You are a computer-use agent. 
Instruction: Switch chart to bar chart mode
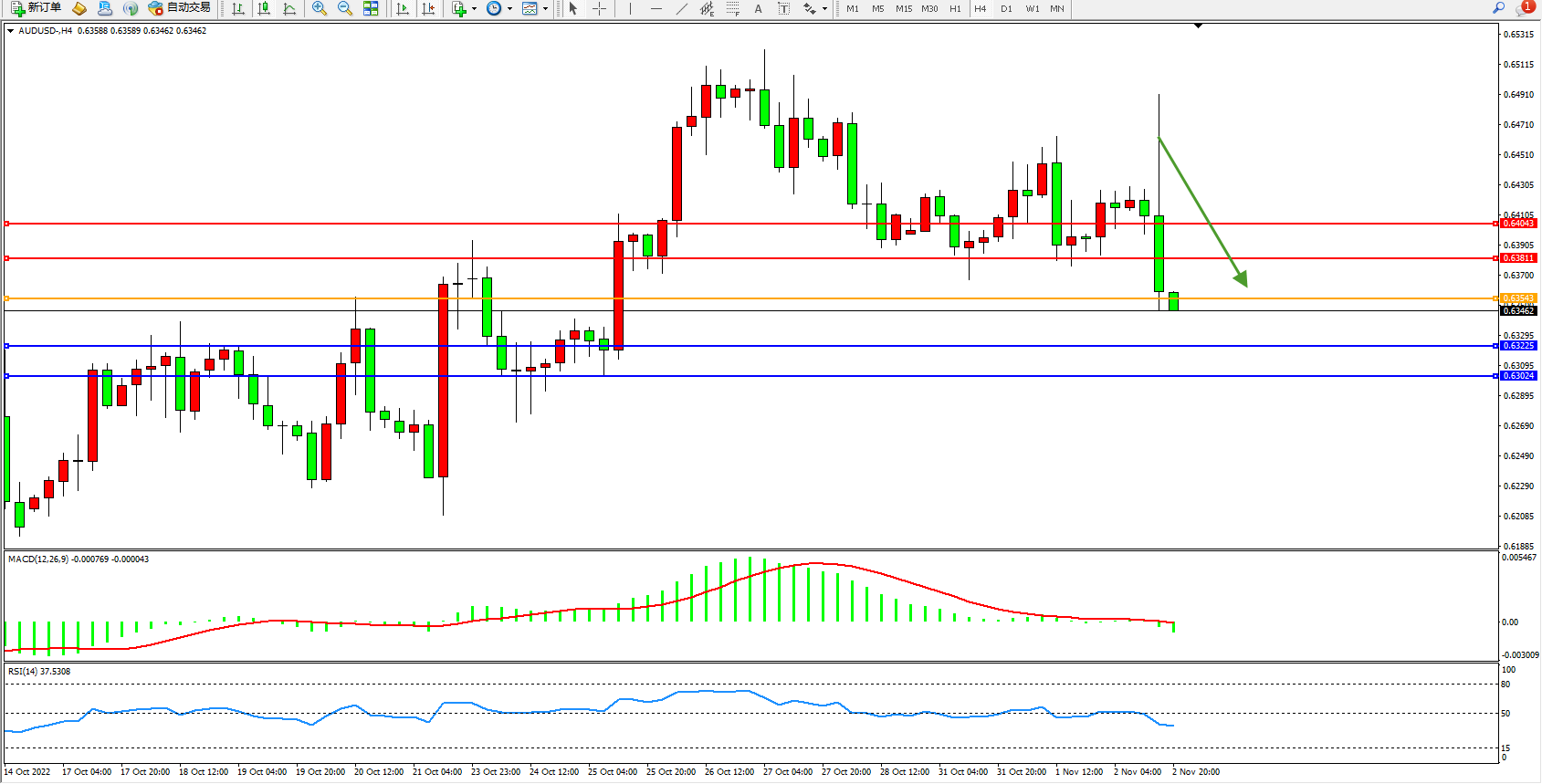[238, 8]
